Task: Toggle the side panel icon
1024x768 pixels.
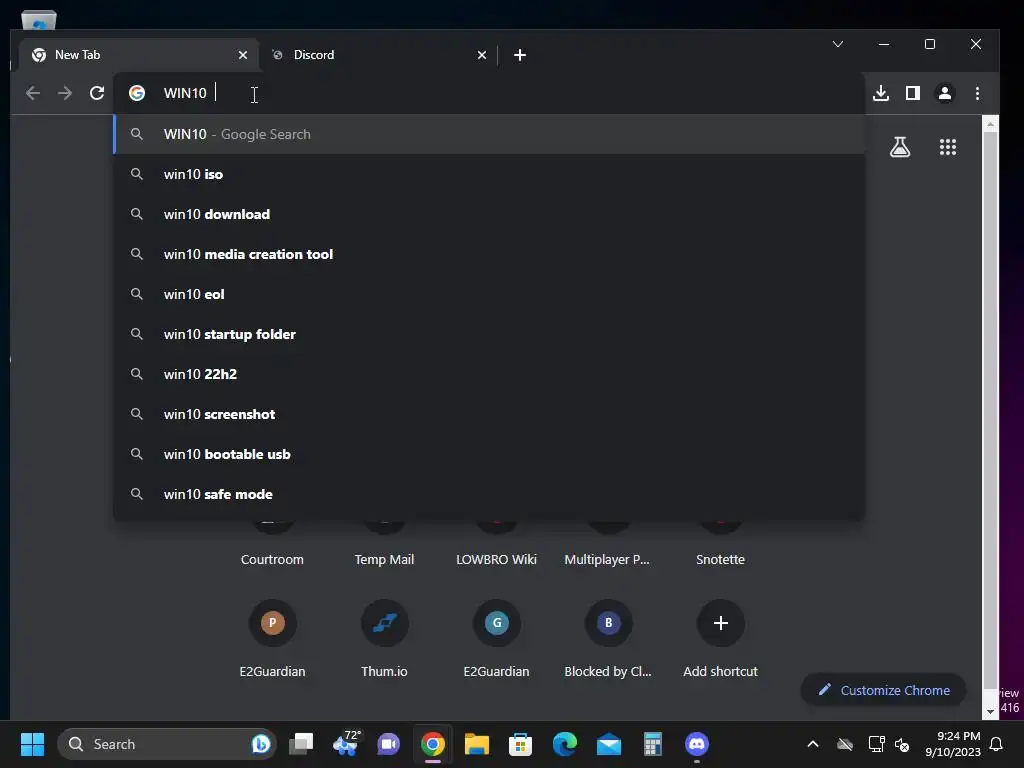Action: pos(913,93)
